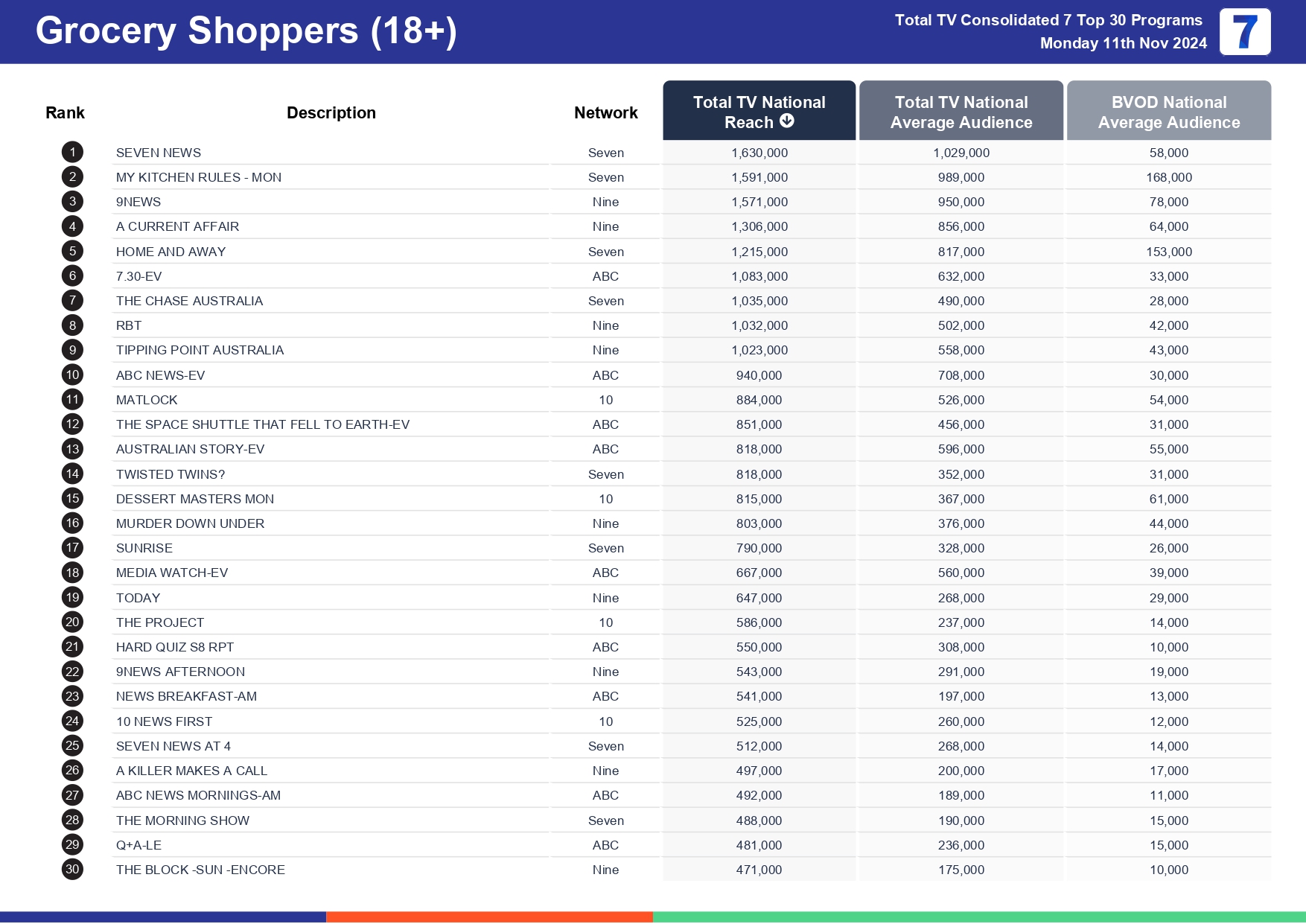Screen dimensions: 1306x924
Task: Click the orange footer color bar
Action: coord(489,917)
